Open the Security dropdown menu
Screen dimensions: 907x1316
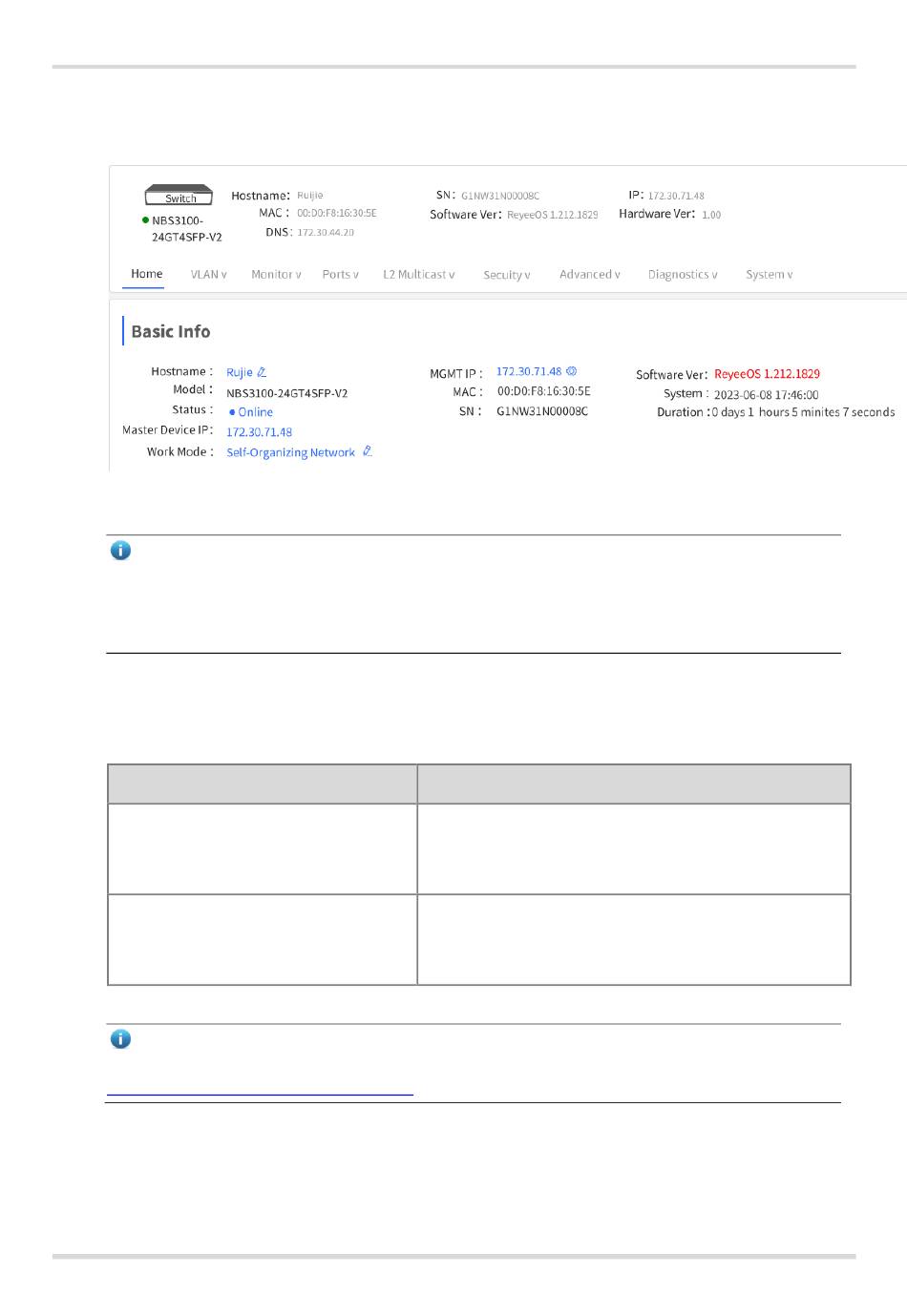pos(507,275)
